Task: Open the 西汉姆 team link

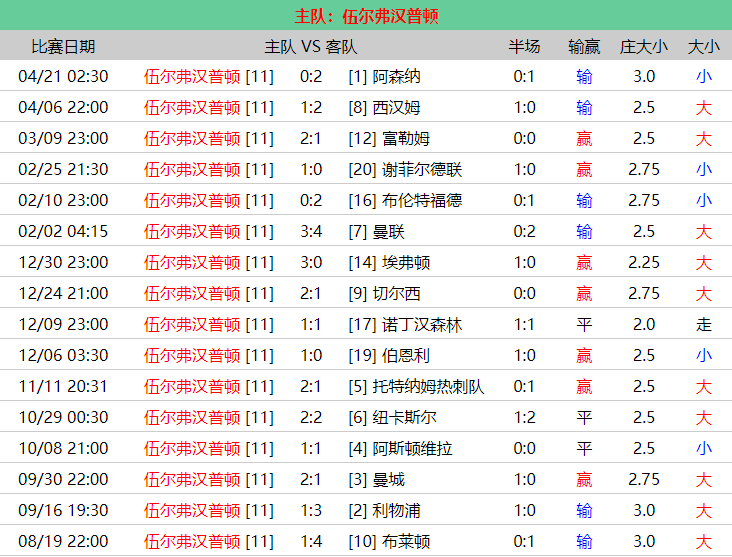Action: (x=396, y=107)
